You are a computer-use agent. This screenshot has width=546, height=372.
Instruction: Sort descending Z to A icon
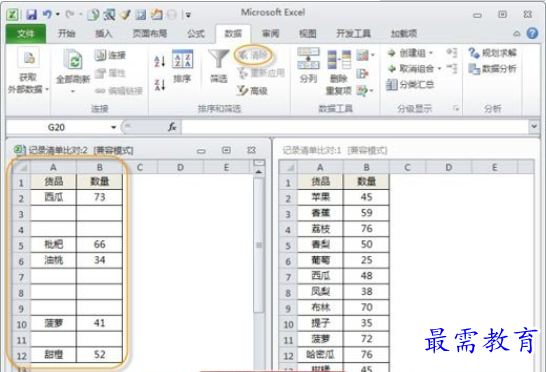coord(160,85)
